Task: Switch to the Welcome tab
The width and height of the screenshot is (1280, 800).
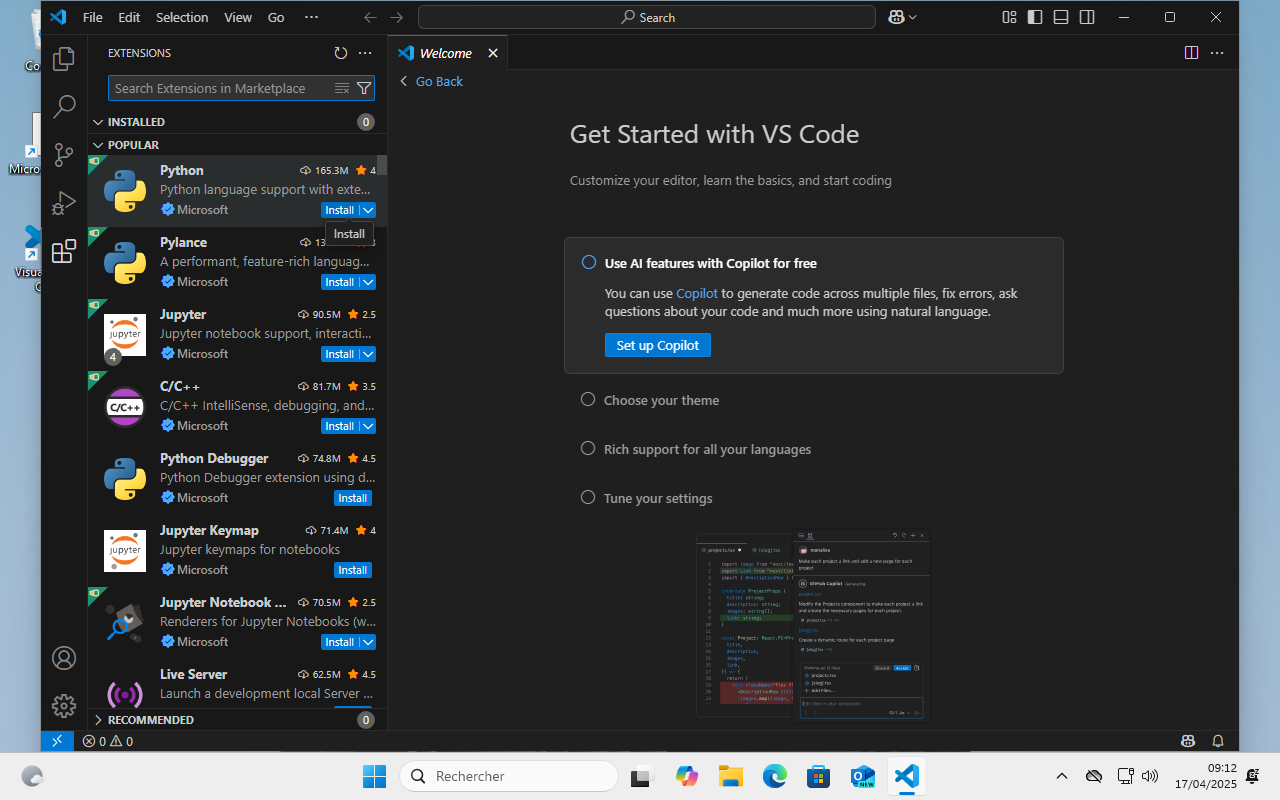Action: pyautogui.click(x=447, y=53)
